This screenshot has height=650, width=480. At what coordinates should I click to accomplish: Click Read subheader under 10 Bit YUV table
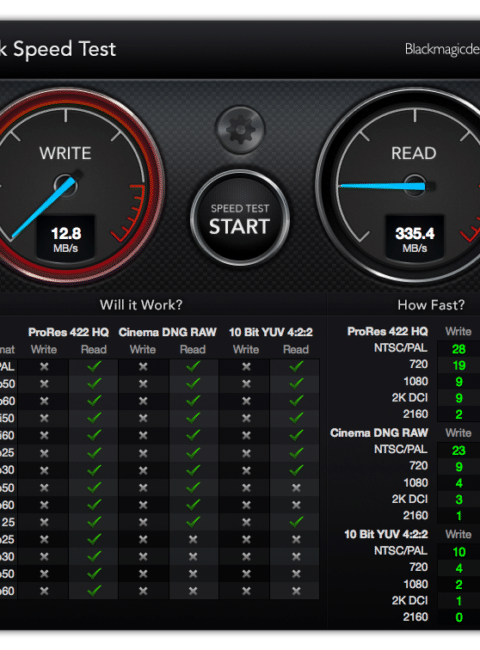click(x=296, y=349)
